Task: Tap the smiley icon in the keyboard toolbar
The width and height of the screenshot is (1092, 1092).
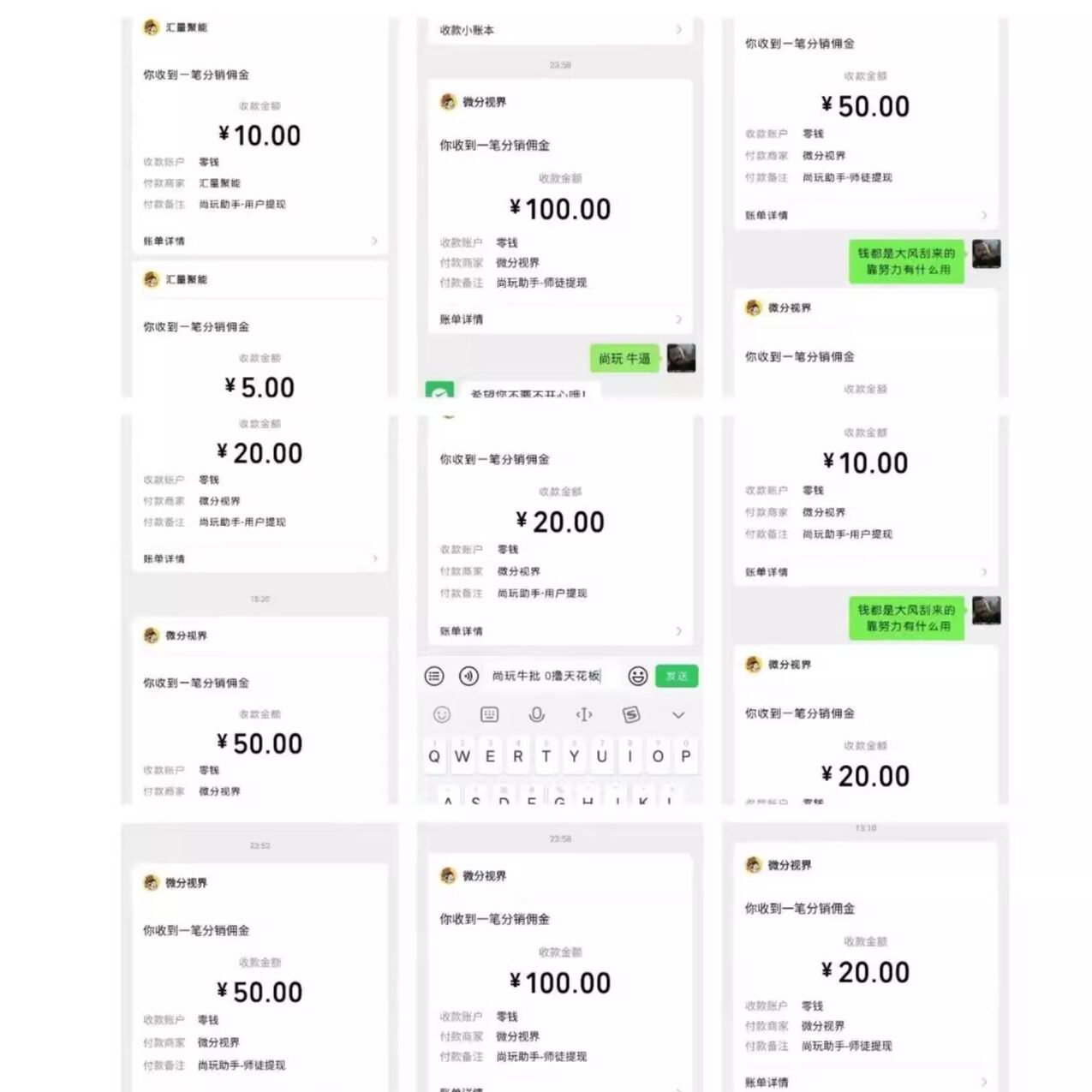Action: [x=442, y=714]
